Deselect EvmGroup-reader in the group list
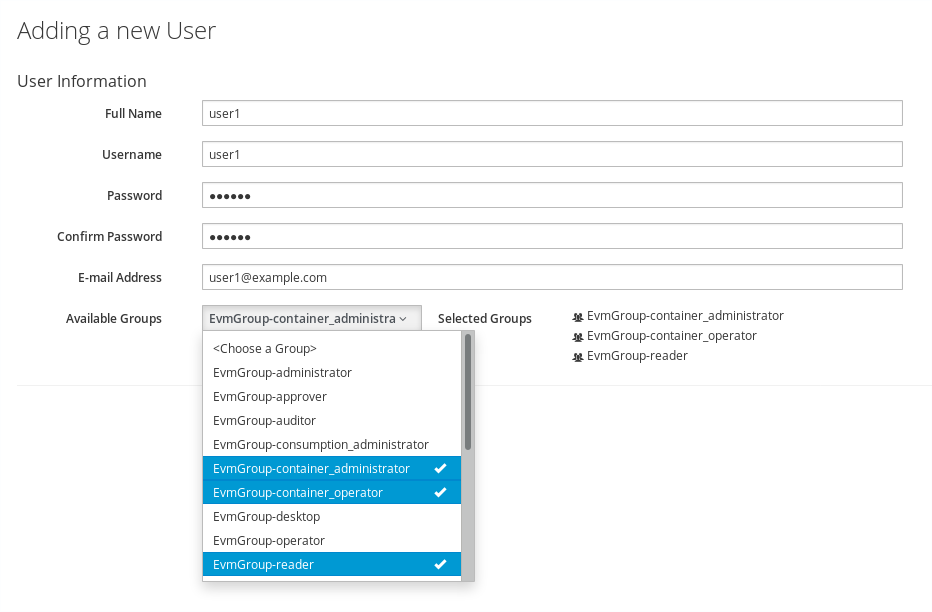This screenshot has width=932, height=612. pos(264,565)
